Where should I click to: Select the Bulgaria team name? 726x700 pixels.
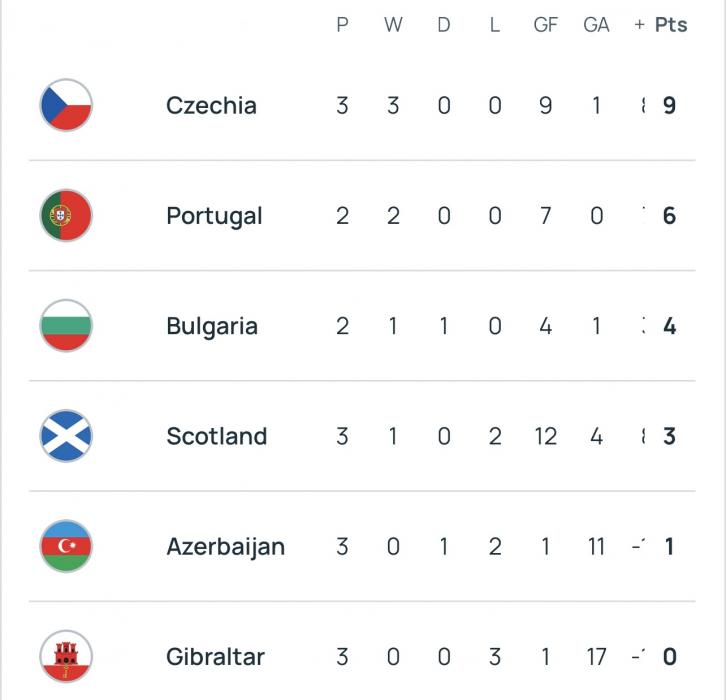click(x=211, y=326)
